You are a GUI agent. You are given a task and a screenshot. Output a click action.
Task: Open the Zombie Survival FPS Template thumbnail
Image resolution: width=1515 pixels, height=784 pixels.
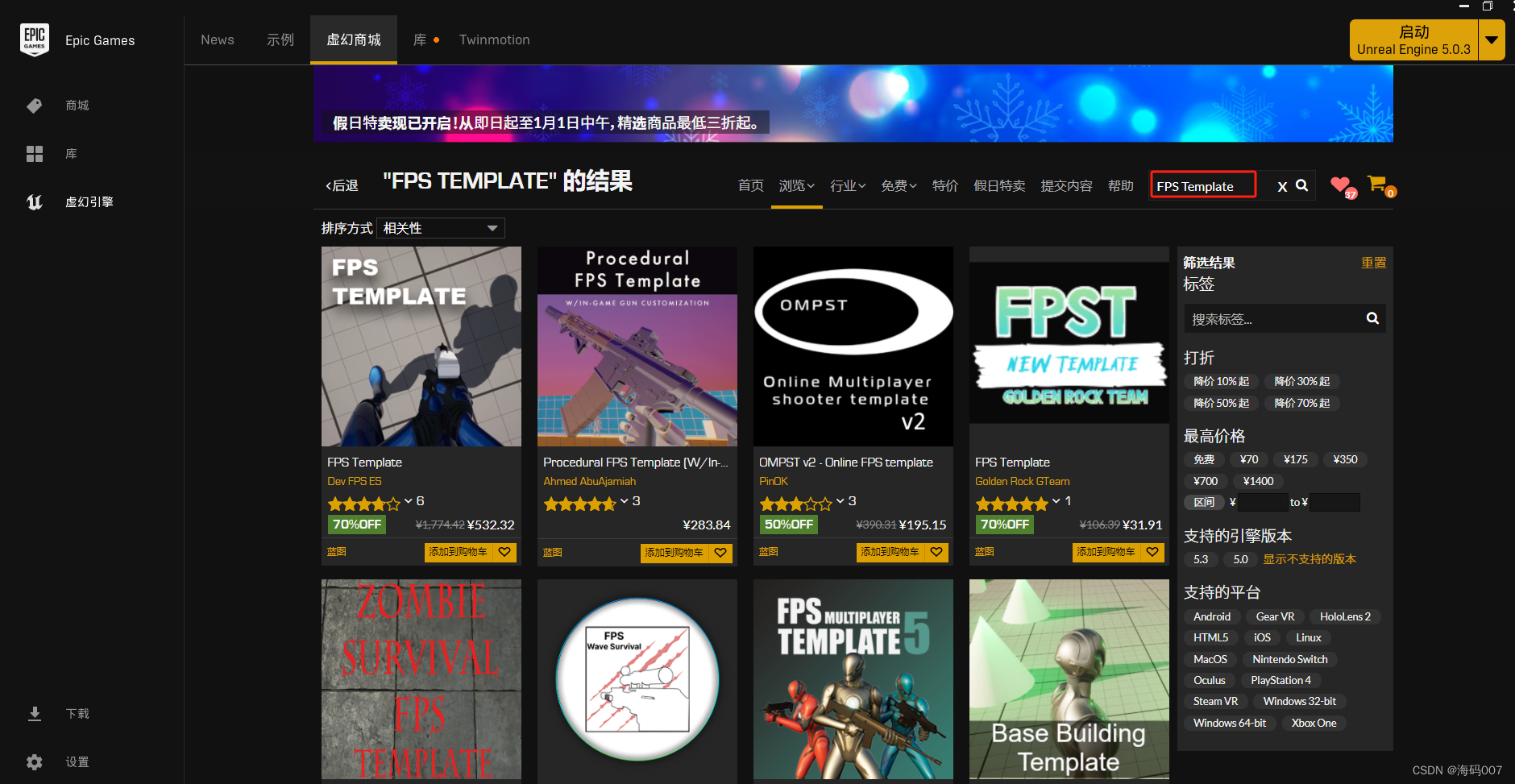[x=421, y=679]
